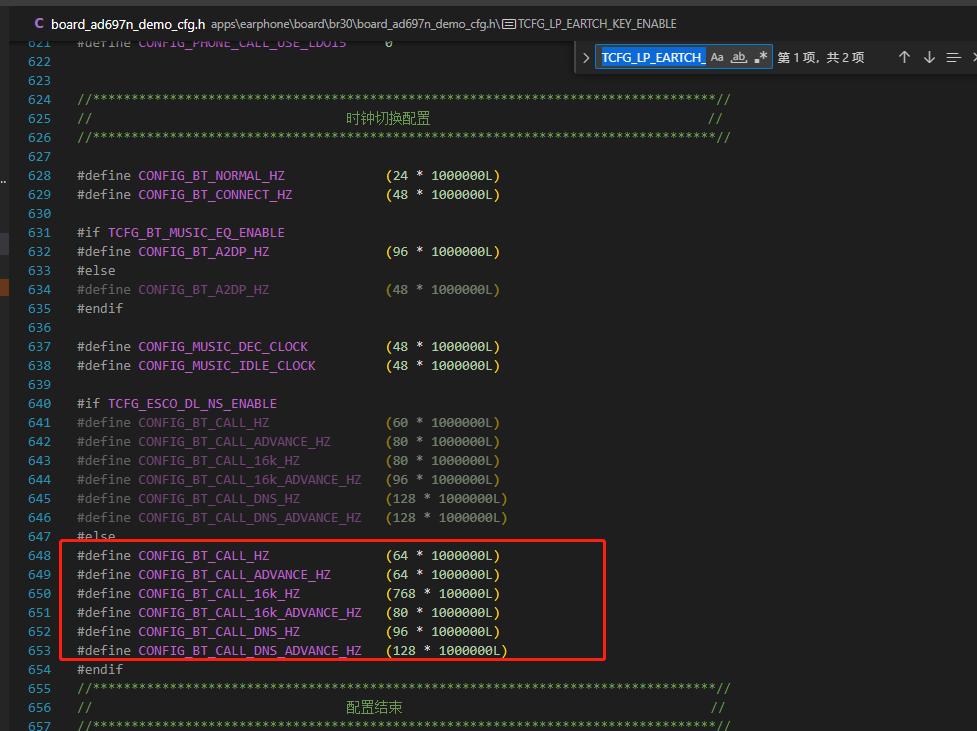This screenshot has width=977, height=731.
Task: Open the apps breadcrumb segment
Action: coord(223,24)
